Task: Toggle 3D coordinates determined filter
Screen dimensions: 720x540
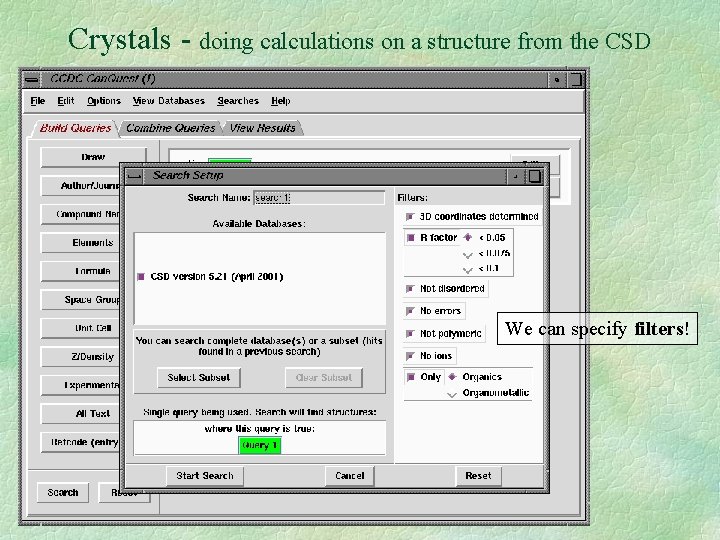Action: [410, 216]
